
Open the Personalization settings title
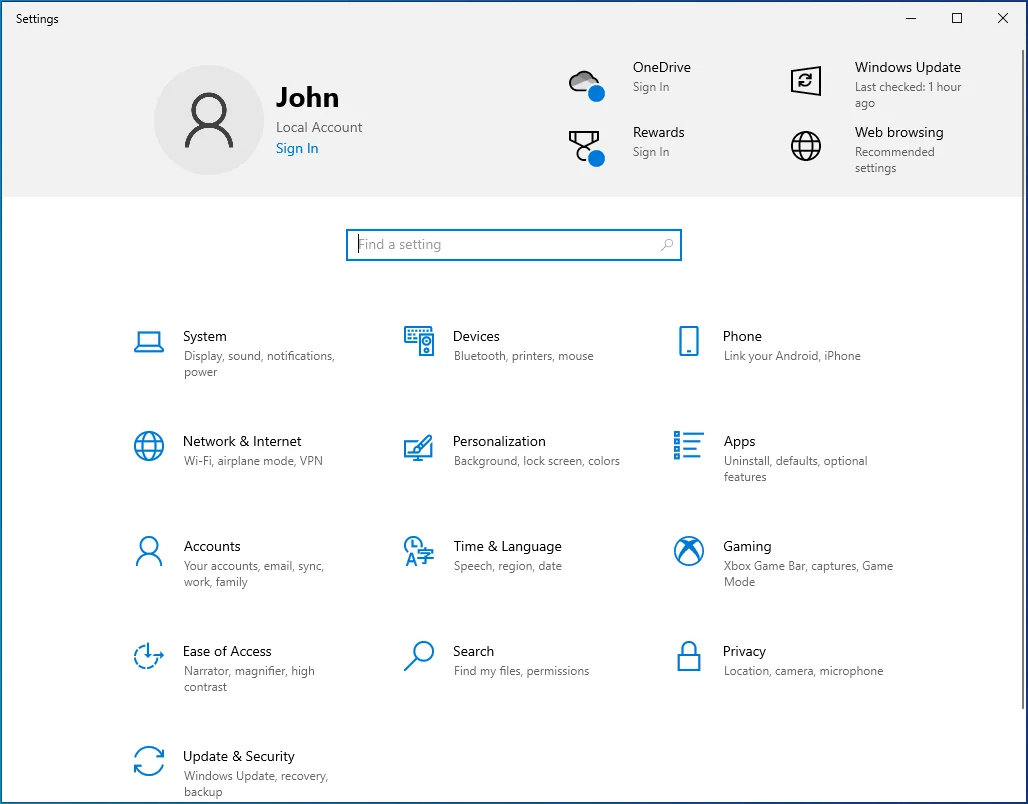click(499, 441)
